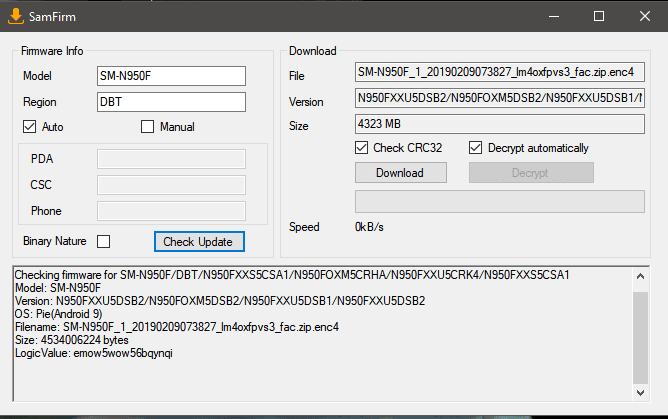Focus the Region field containing DBT
Viewport: 668px width, 419px height.
tap(171, 102)
